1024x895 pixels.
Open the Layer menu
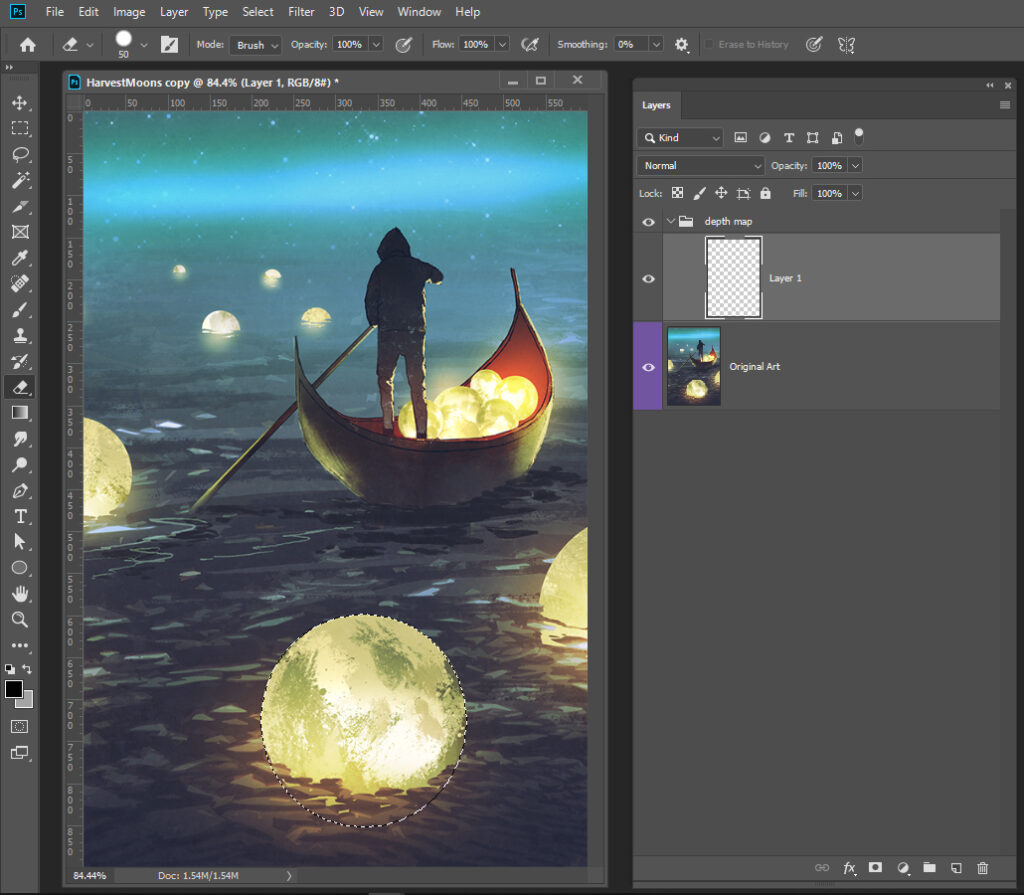[174, 12]
